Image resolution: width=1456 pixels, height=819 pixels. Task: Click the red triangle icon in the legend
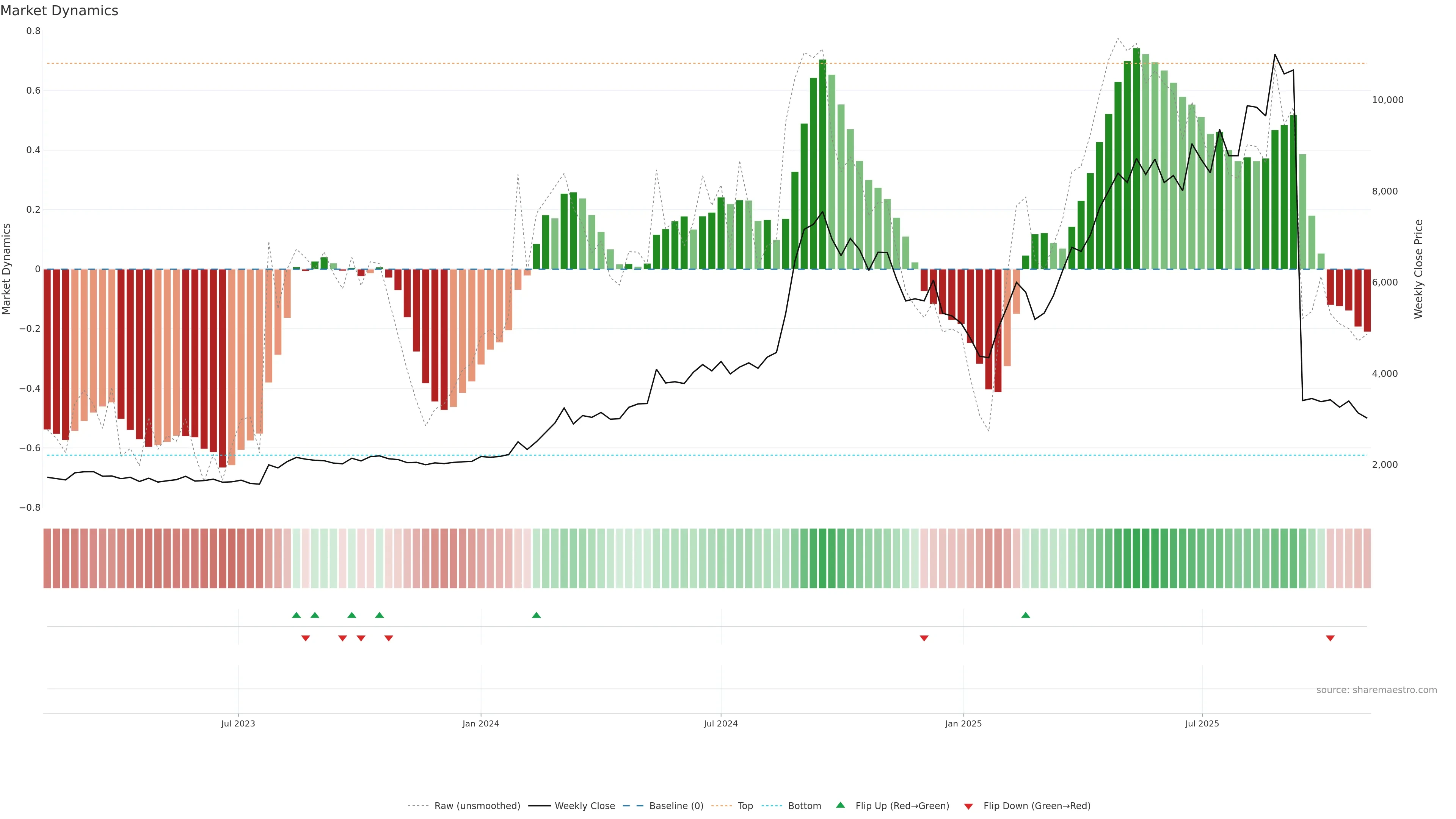point(968,806)
